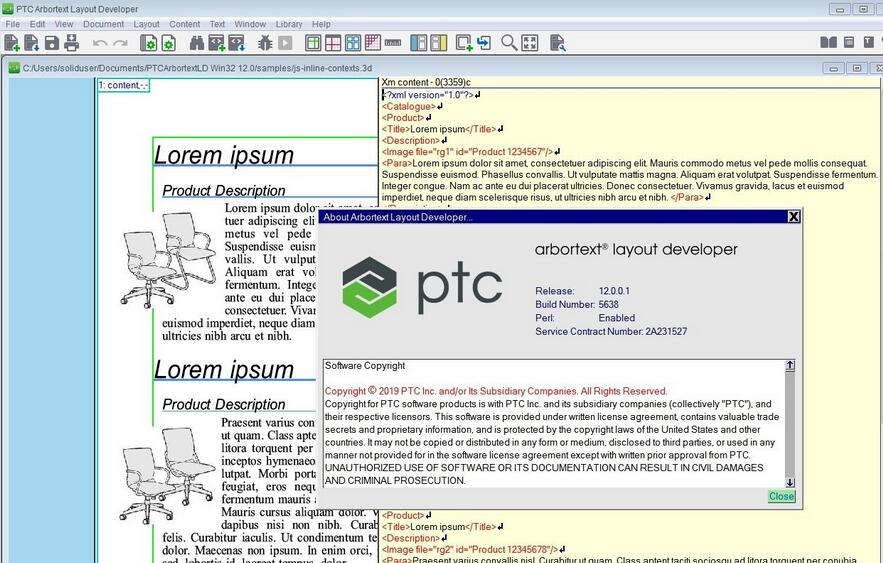
Task: Click the Release 12.0.0.1 value
Action: tap(614, 291)
